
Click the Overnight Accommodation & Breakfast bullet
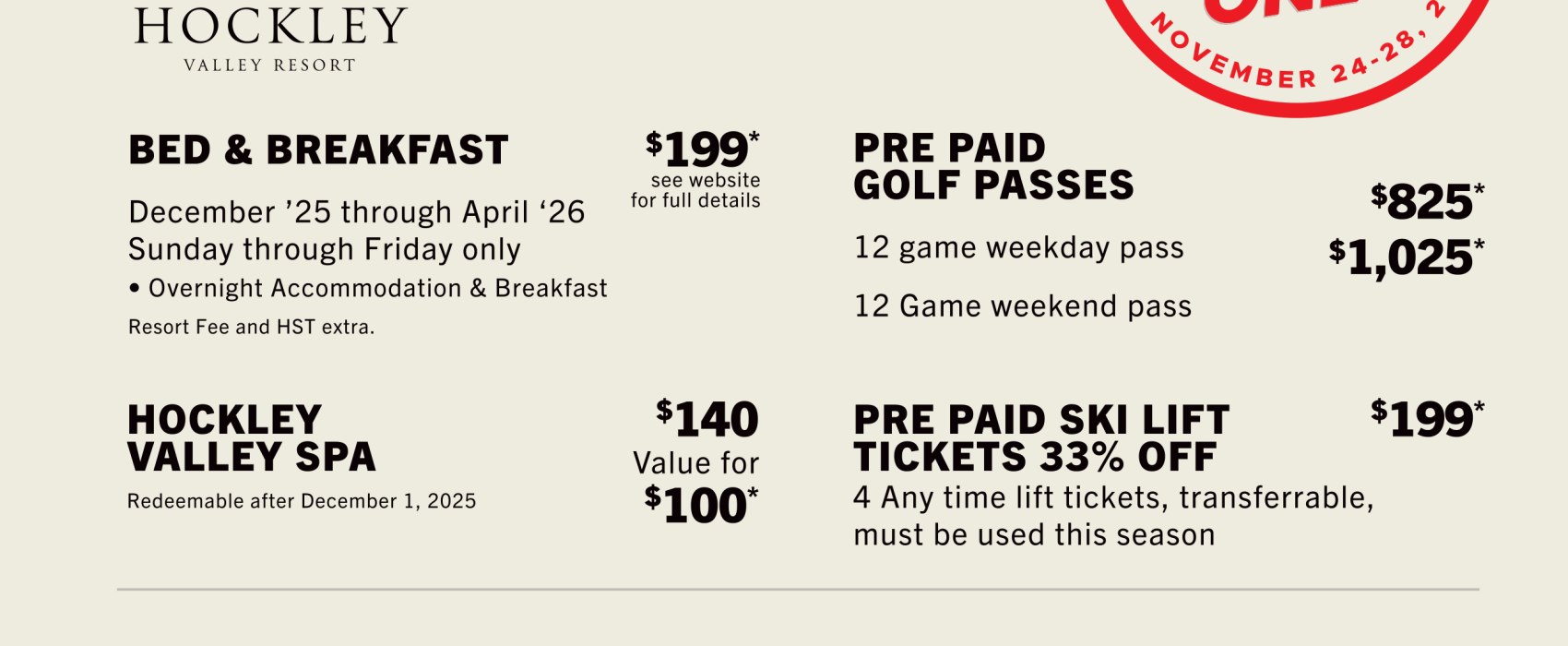coord(369,289)
